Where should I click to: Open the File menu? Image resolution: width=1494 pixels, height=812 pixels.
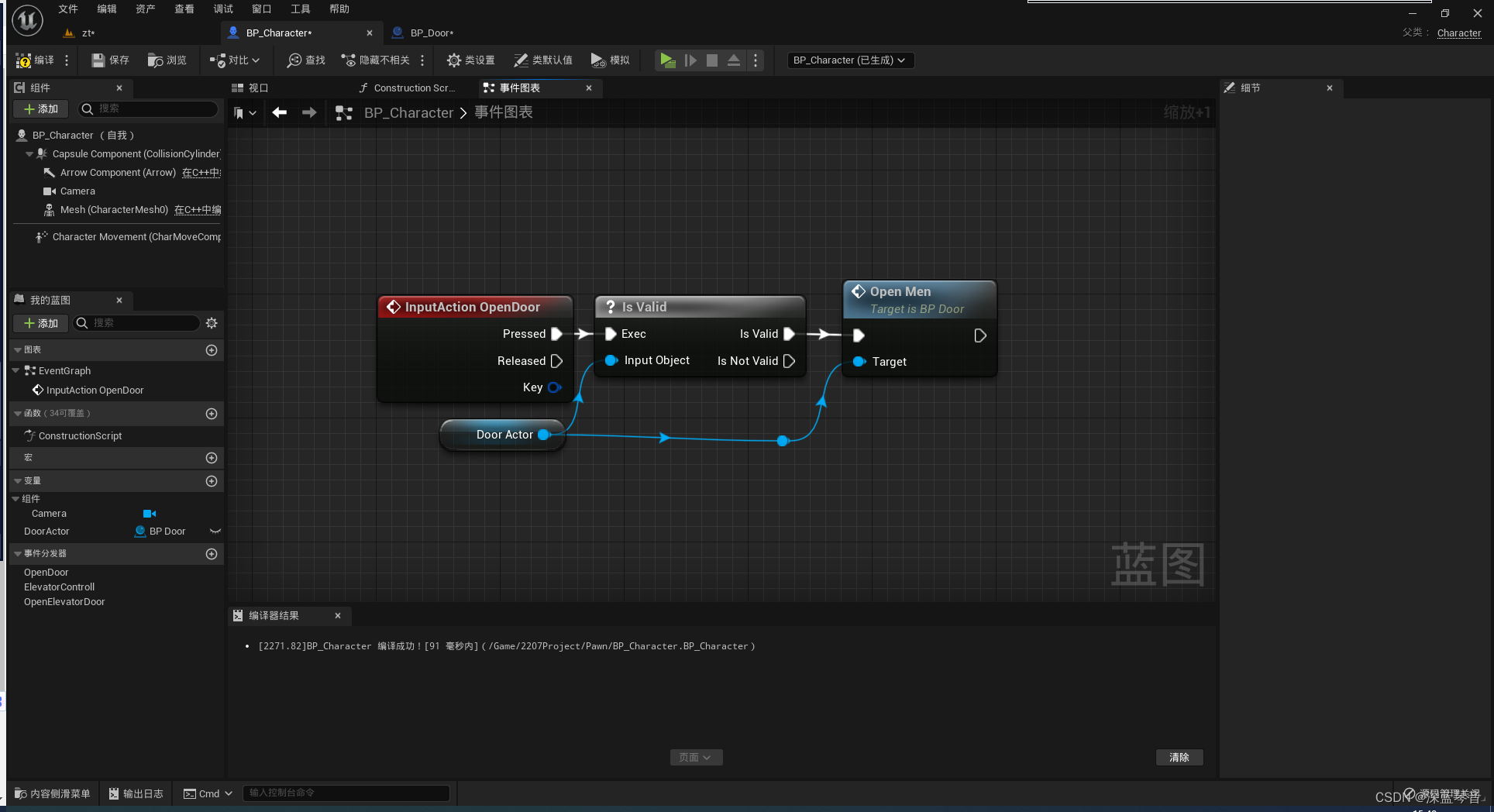68,9
